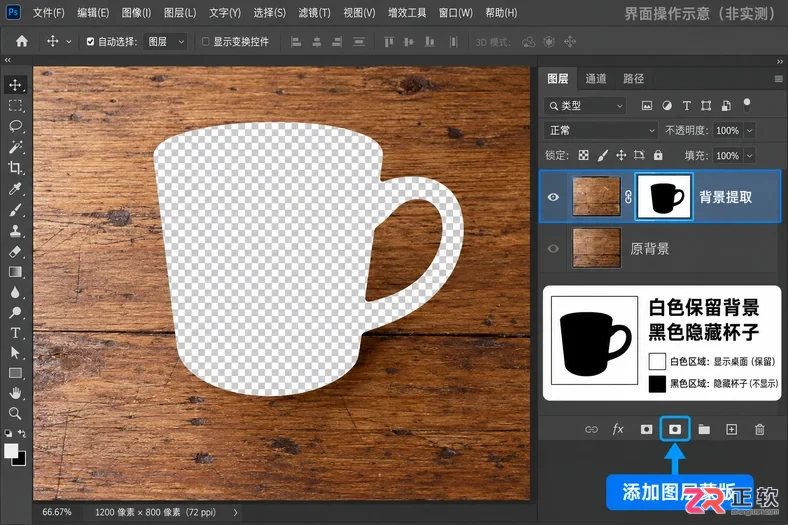Open the 填充 slider arrow
Image resolution: width=788 pixels, height=525 pixels.
(749, 156)
